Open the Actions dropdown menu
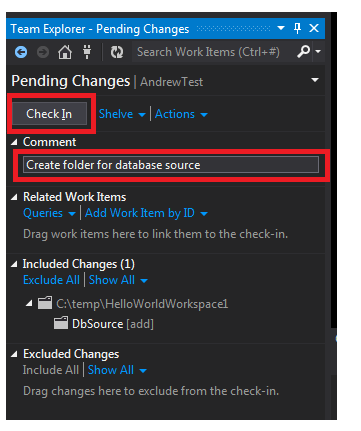This screenshot has width=361, height=431. click(x=181, y=114)
